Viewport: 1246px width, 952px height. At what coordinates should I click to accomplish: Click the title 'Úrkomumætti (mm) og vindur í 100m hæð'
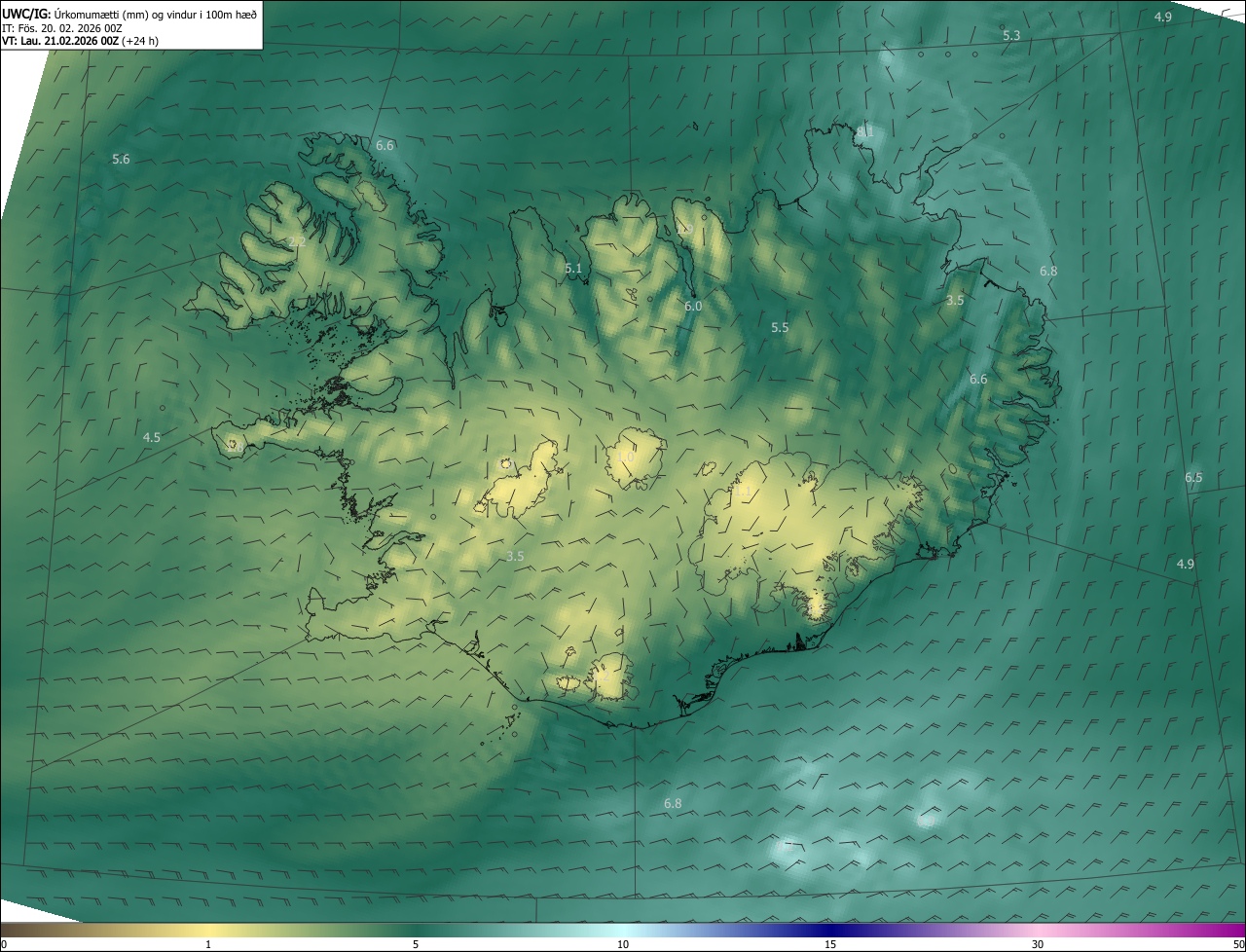point(156,14)
